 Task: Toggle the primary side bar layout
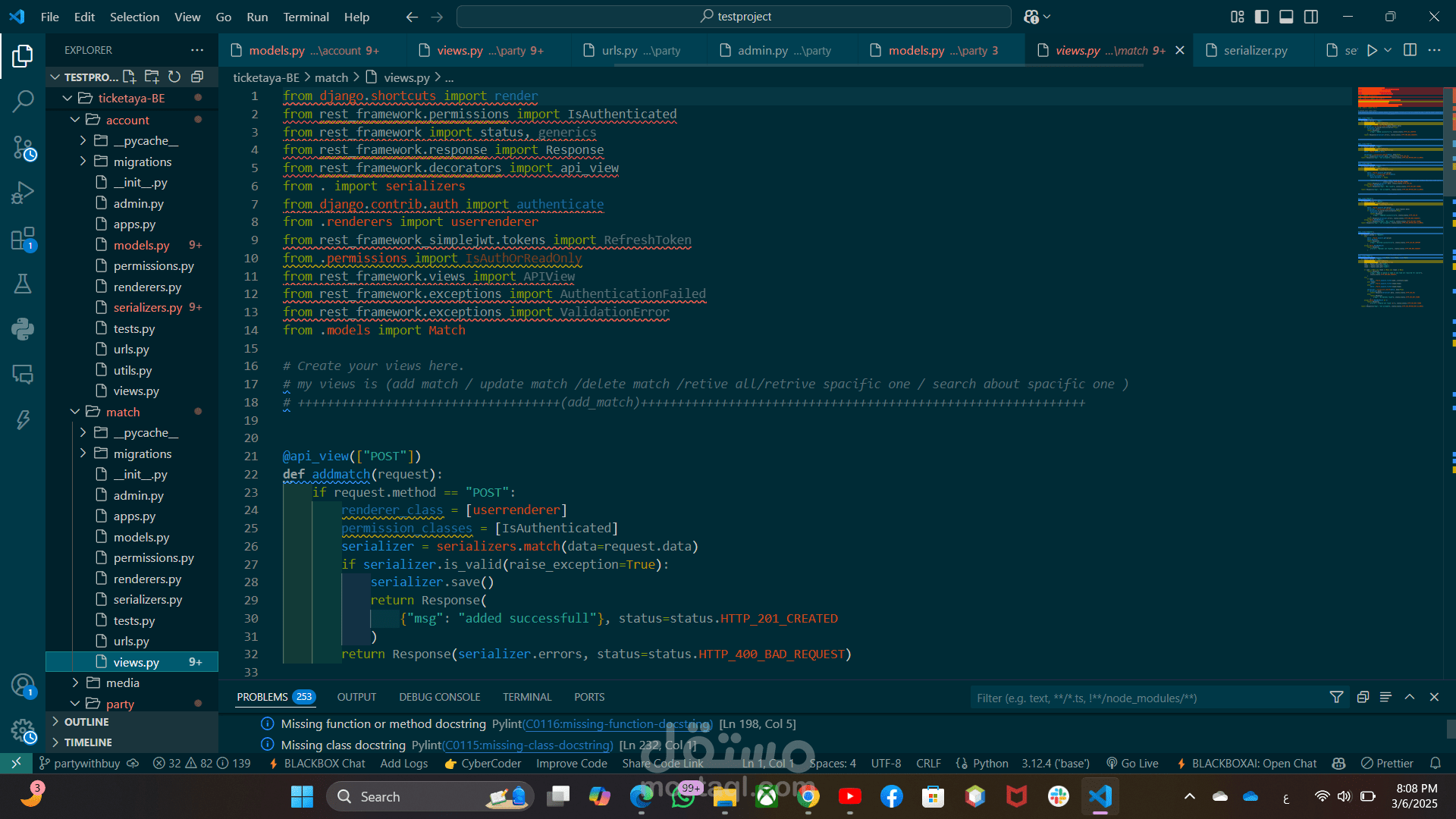tap(1262, 17)
